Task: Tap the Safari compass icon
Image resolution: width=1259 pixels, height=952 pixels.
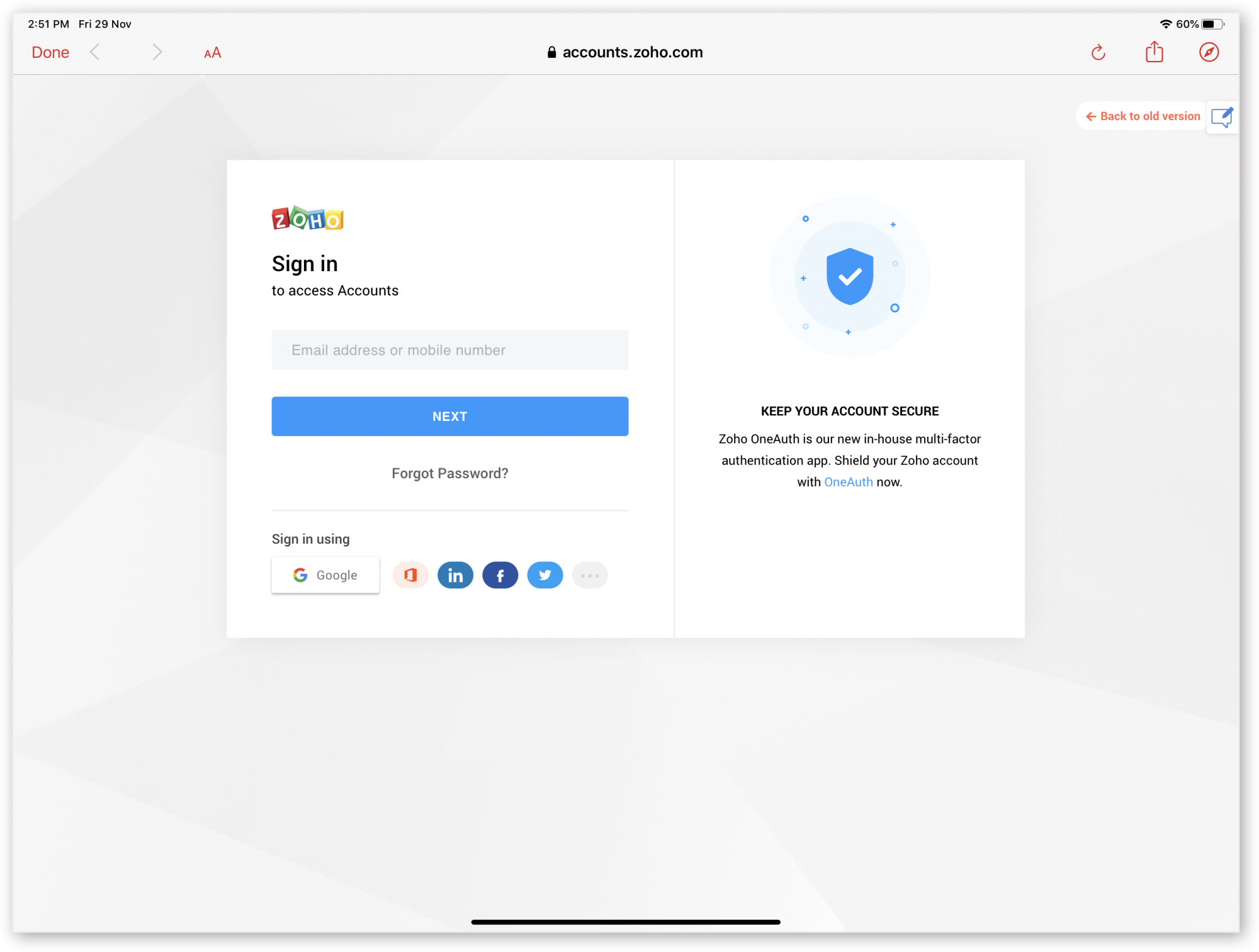Action: pos(1209,52)
